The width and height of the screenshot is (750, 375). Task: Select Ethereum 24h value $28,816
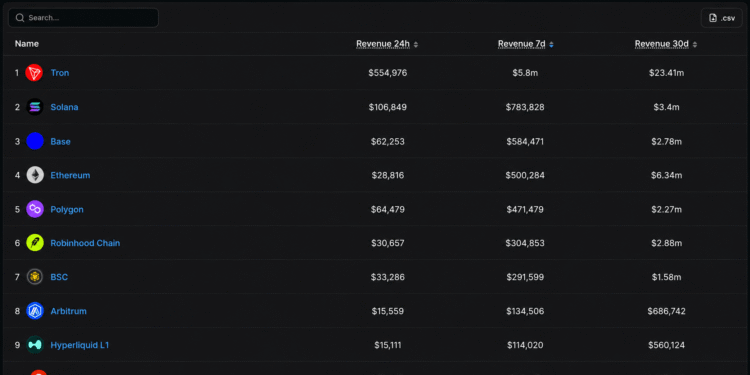click(x=388, y=175)
